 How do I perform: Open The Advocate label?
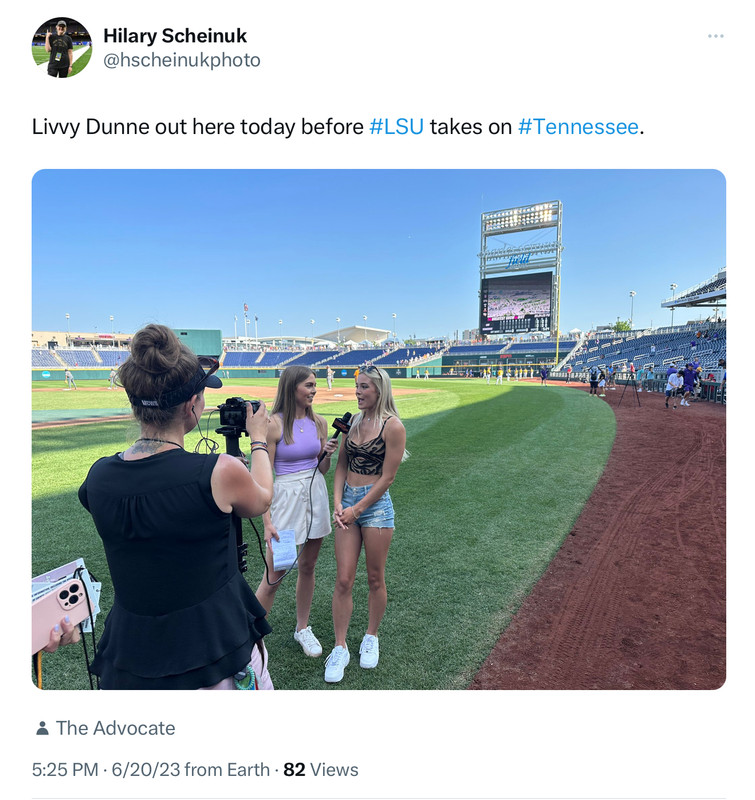115,728
